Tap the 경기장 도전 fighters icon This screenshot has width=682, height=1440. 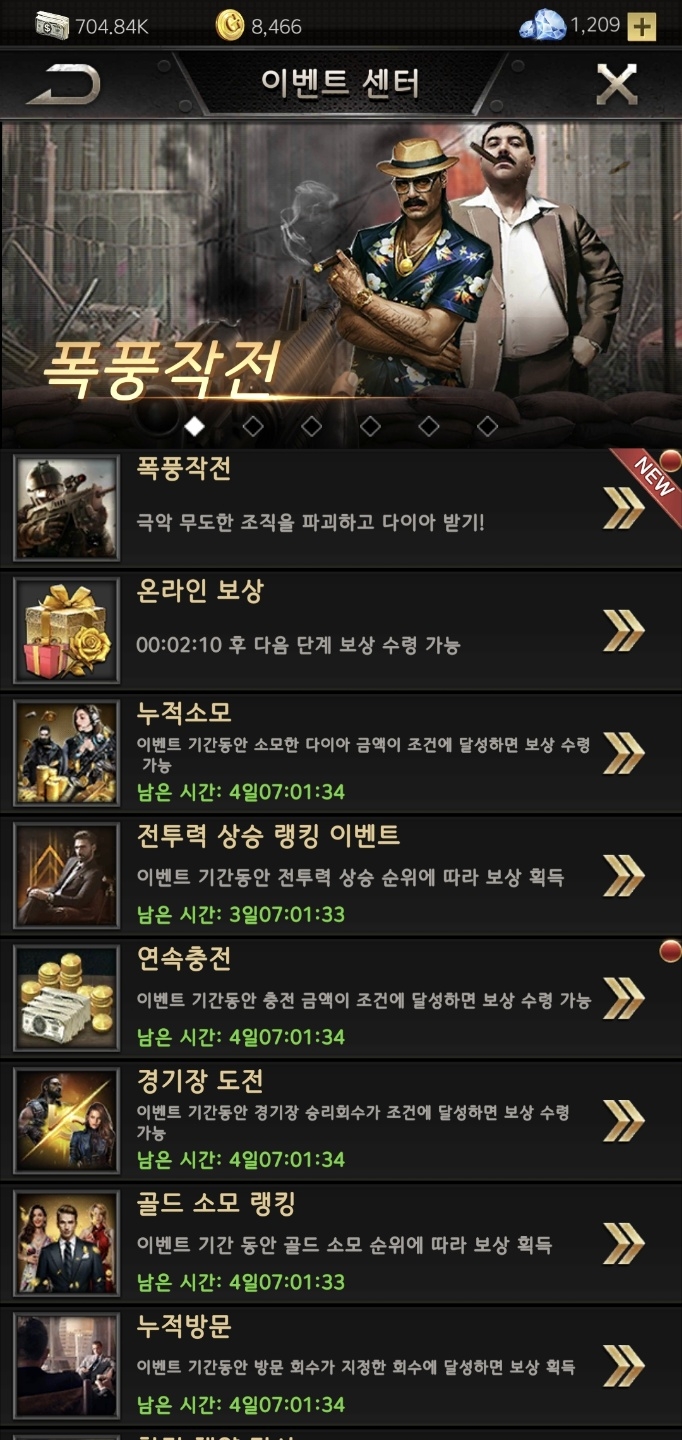click(x=66, y=1121)
